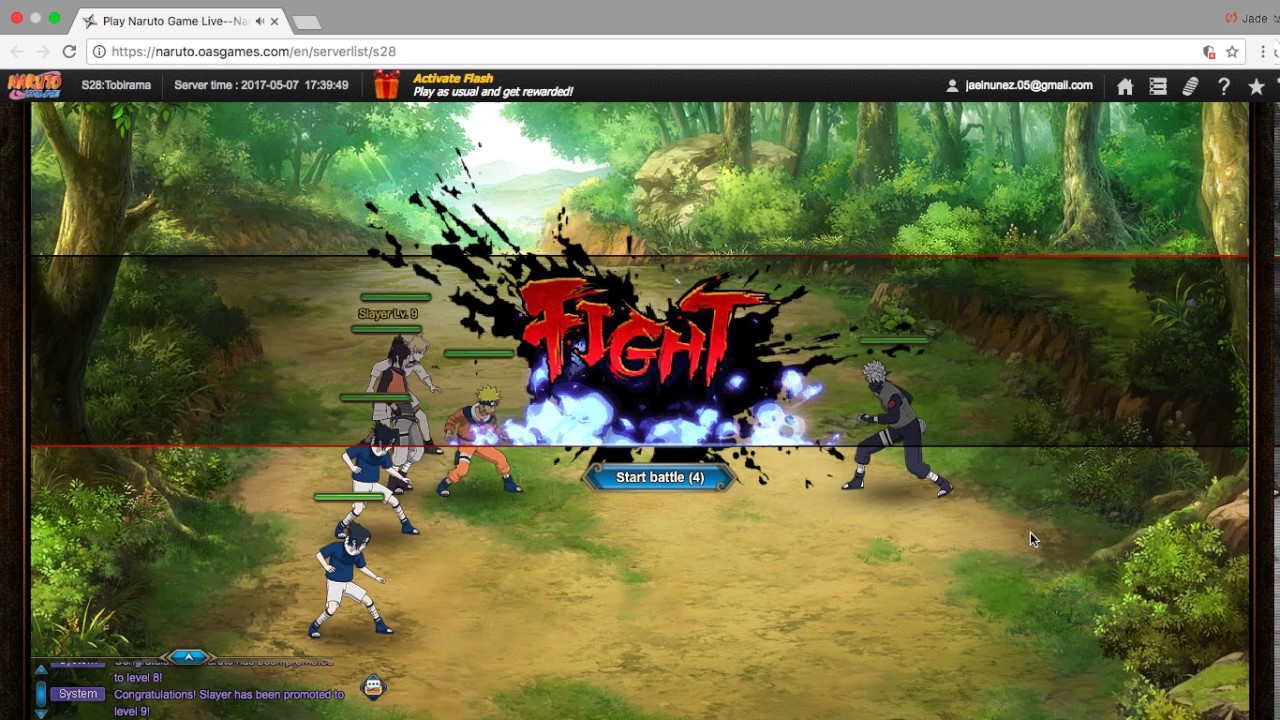Open the server list icon in header
This screenshot has height=720, width=1280.
1158,87
